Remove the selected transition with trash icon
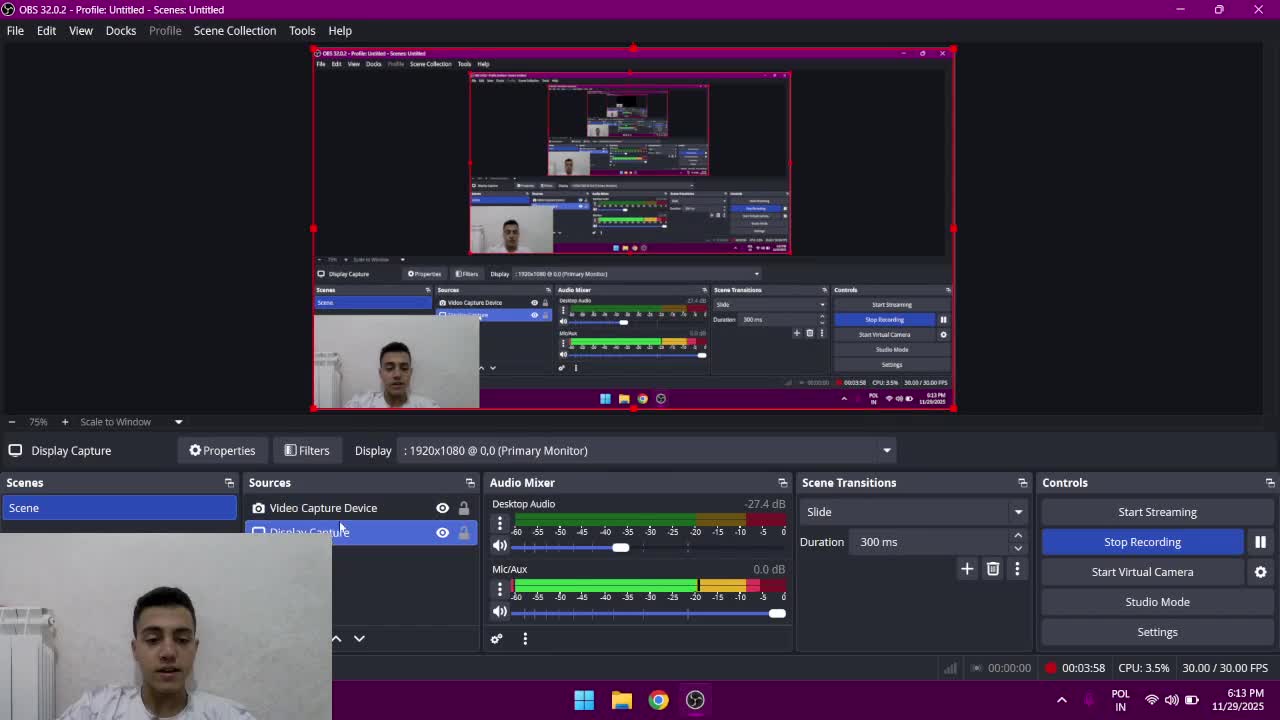The height and width of the screenshot is (720, 1280). [x=992, y=569]
